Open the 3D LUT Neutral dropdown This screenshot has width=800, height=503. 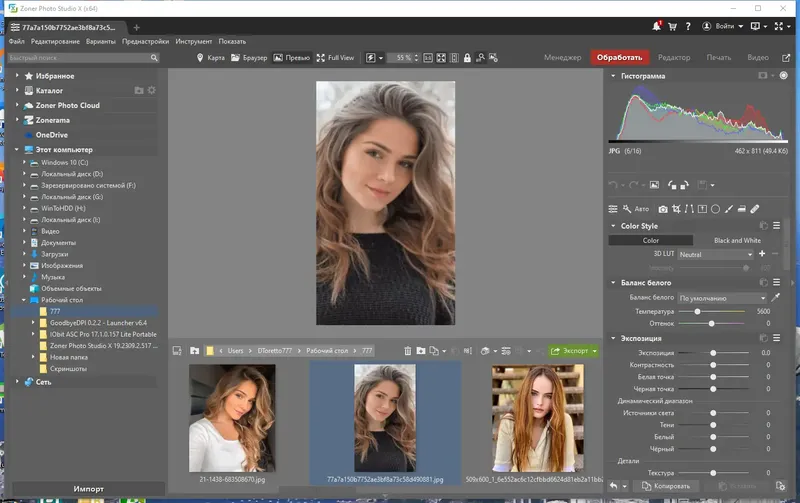tap(714, 254)
